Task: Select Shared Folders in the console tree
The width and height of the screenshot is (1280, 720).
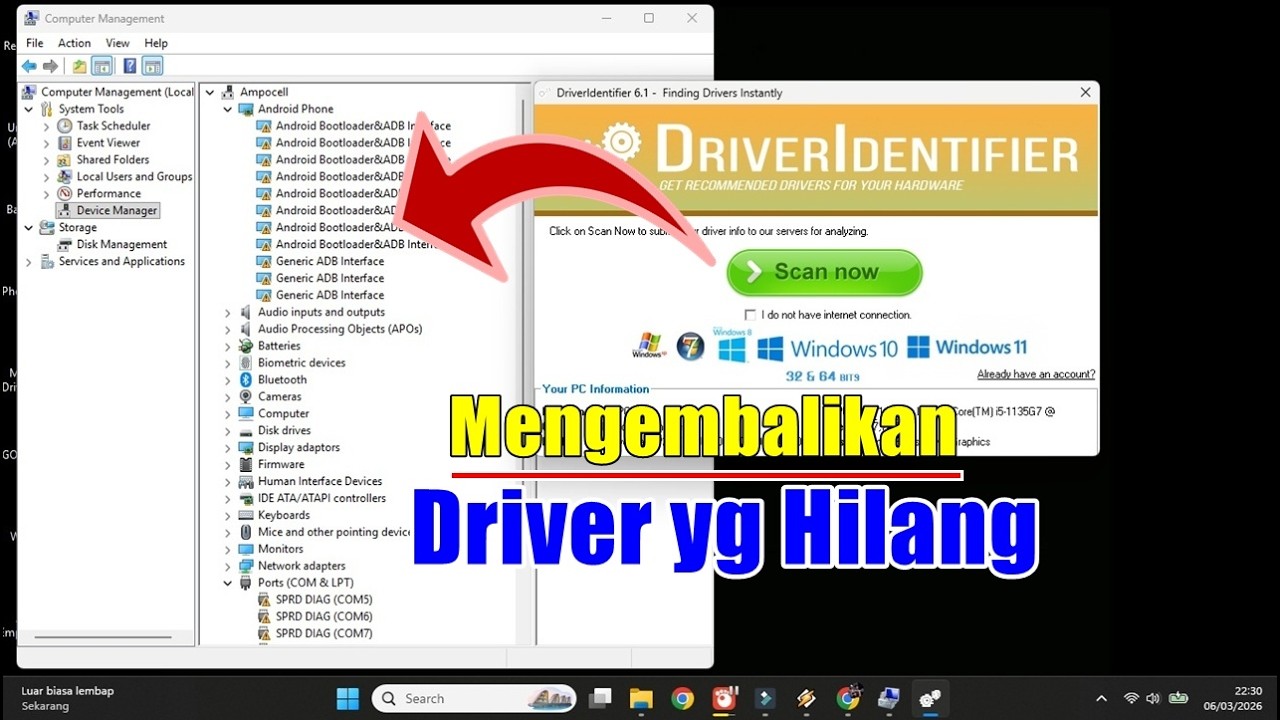Action: (x=113, y=160)
